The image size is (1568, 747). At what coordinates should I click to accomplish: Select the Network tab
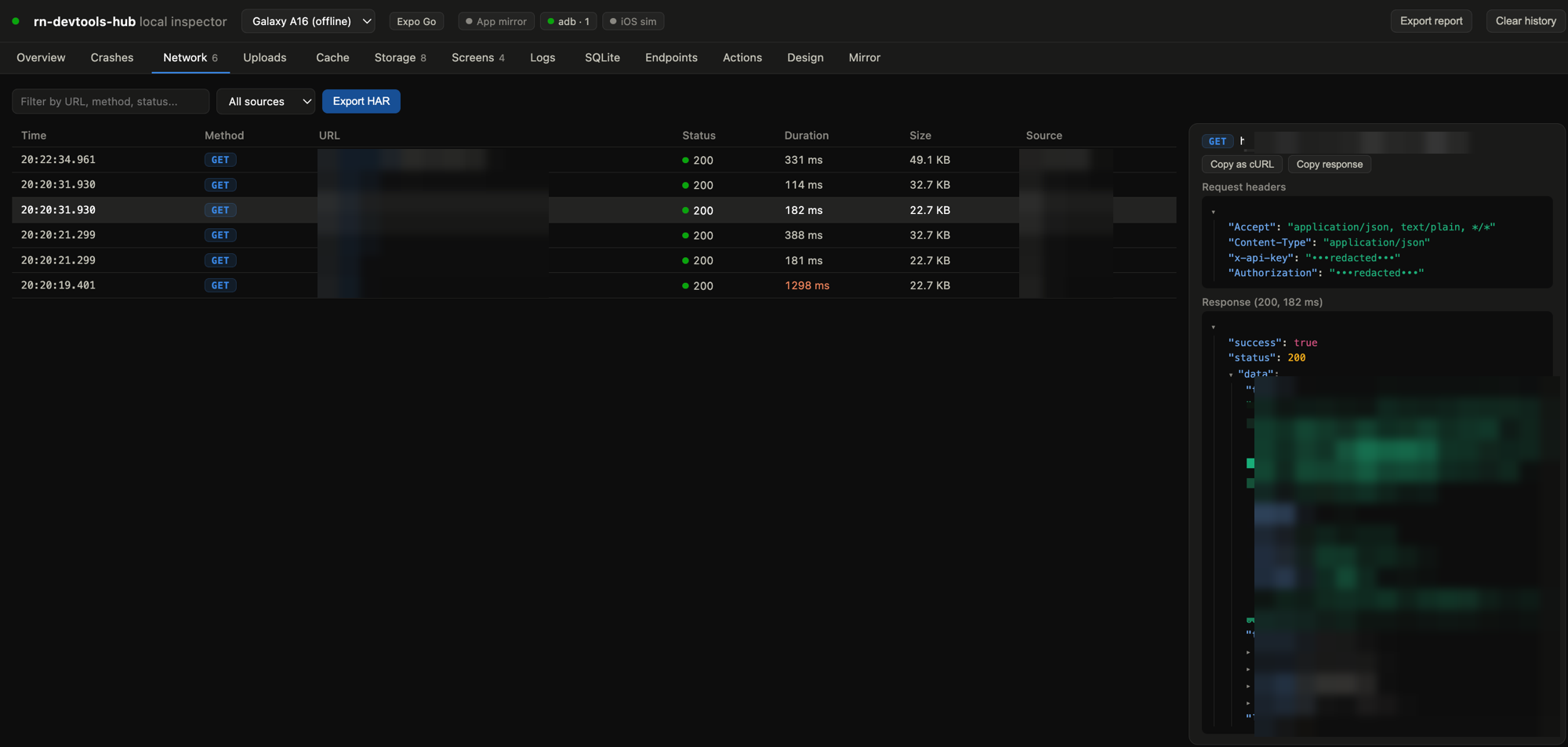(x=191, y=57)
